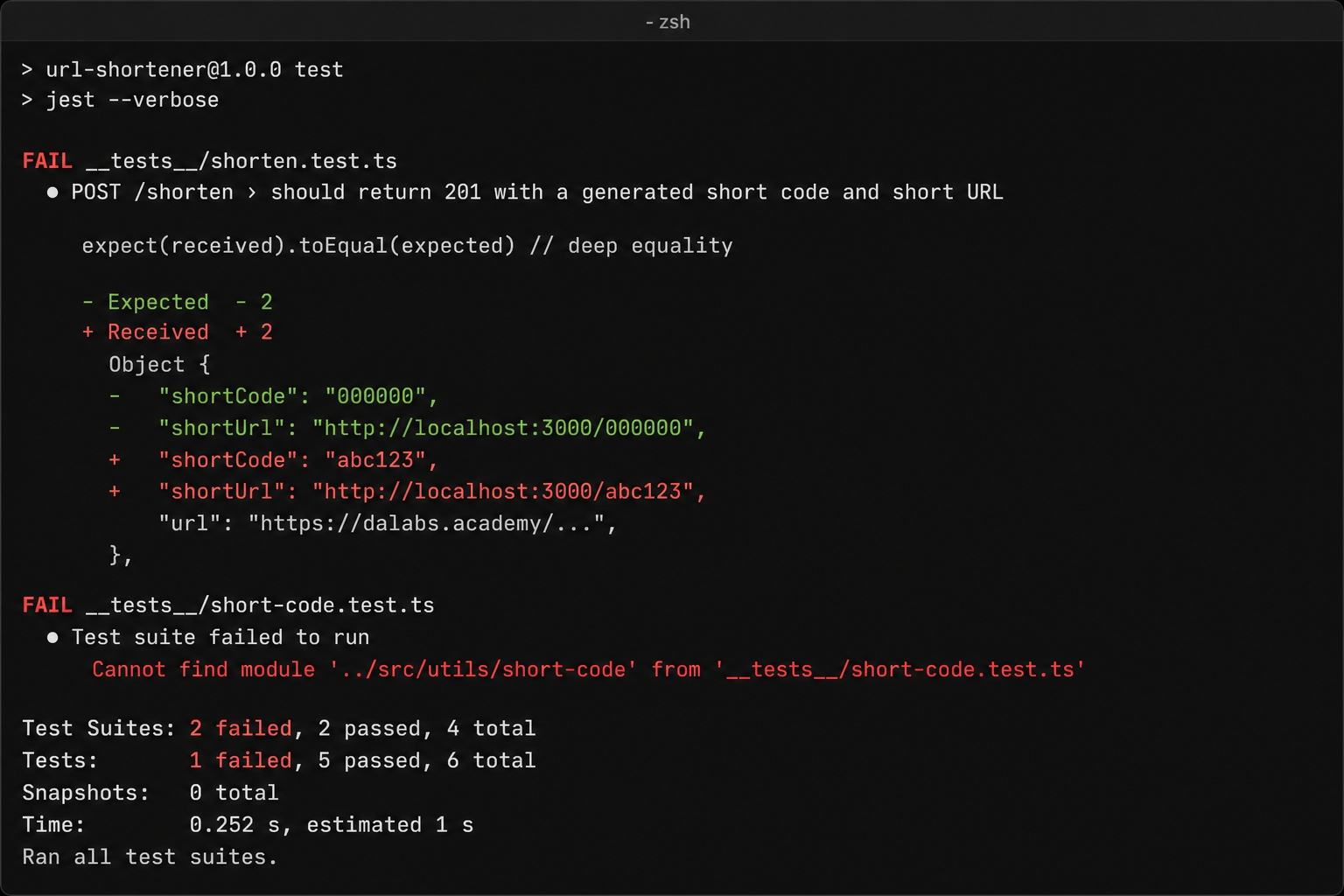Click the 'Time:' label
Screen dimensions: 1344x896
[x=54, y=824]
